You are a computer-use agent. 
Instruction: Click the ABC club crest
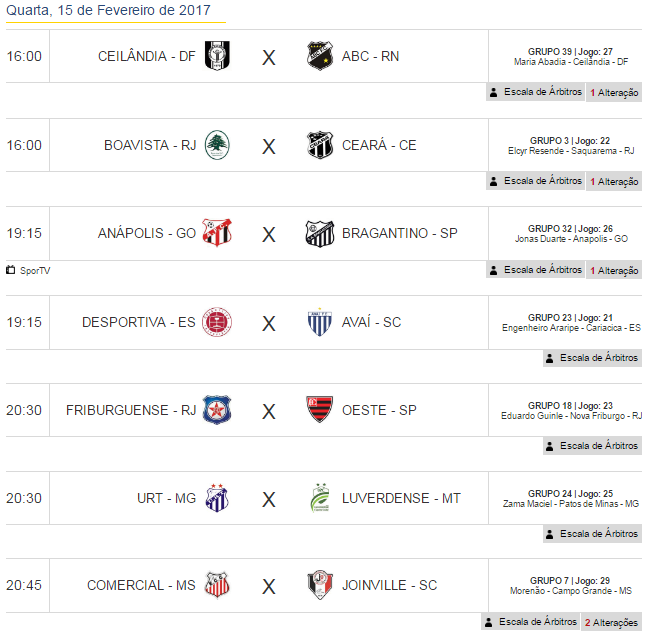coord(320,56)
